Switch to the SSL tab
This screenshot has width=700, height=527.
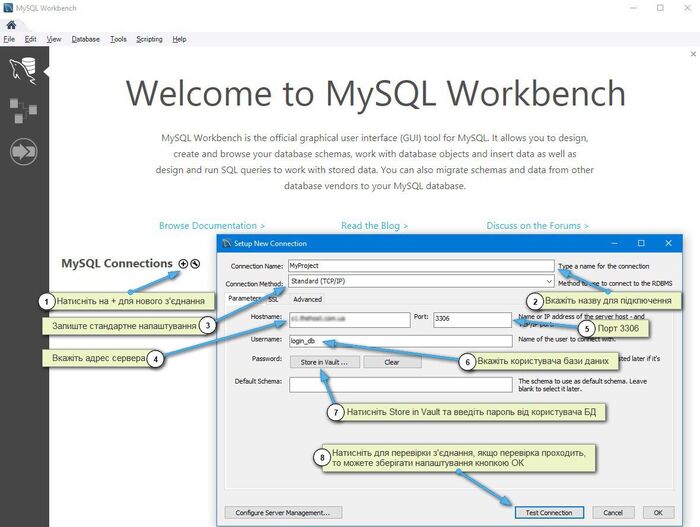[x=273, y=299]
